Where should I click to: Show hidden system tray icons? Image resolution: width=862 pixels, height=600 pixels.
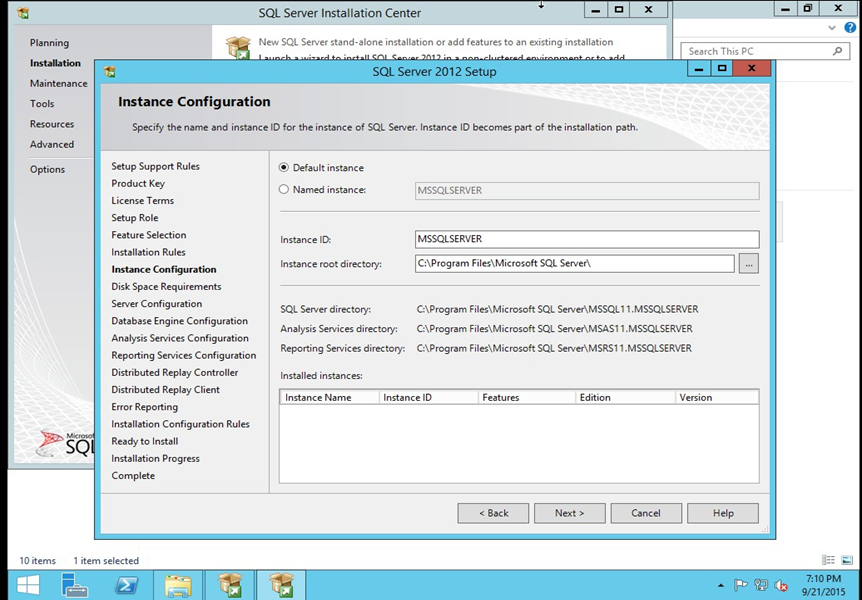[721, 585]
